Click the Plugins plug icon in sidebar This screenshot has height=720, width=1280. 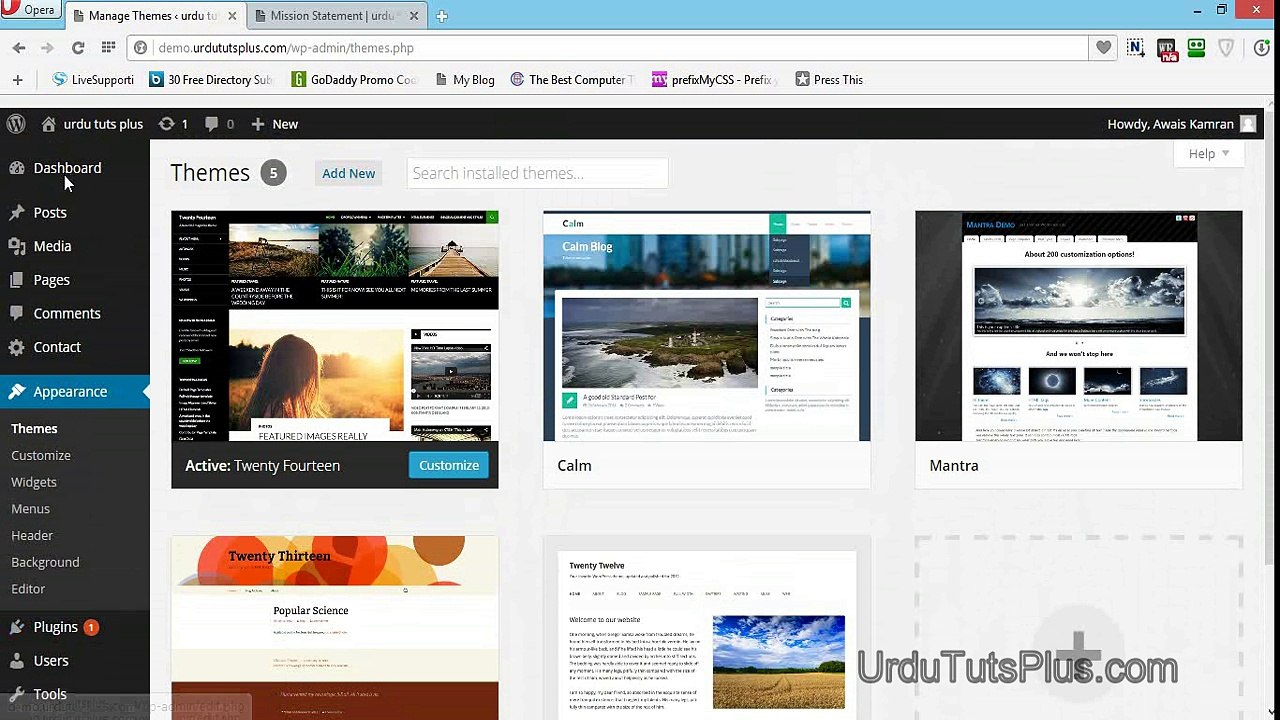[x=17, y=627]
